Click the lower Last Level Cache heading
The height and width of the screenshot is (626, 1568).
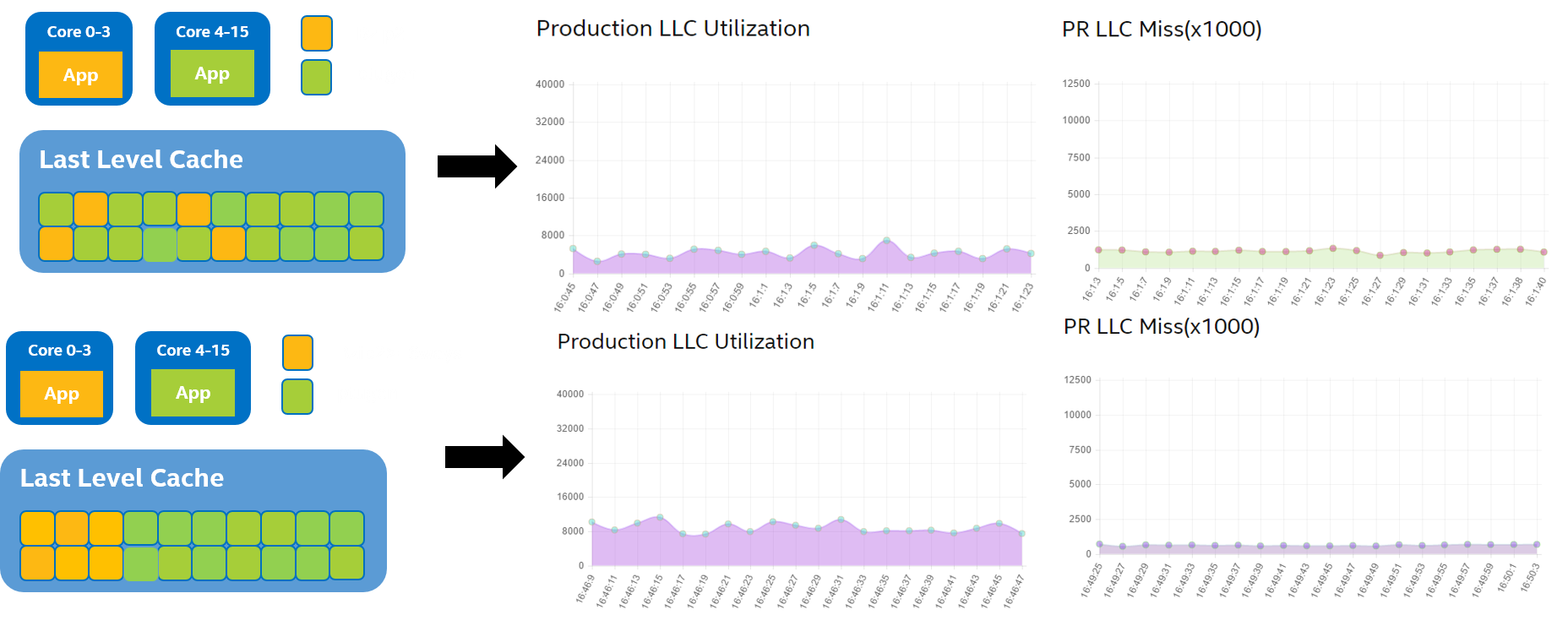coord(122,478)
